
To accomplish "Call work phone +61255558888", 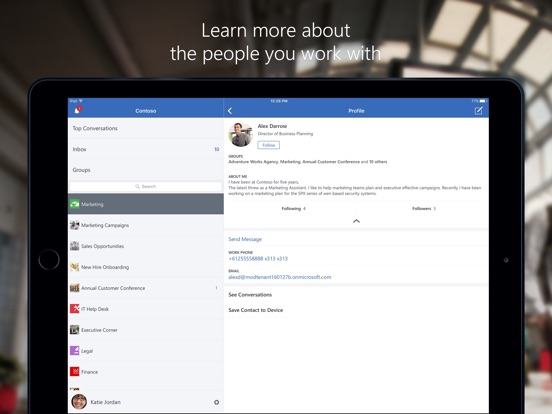I will point(258,259).
